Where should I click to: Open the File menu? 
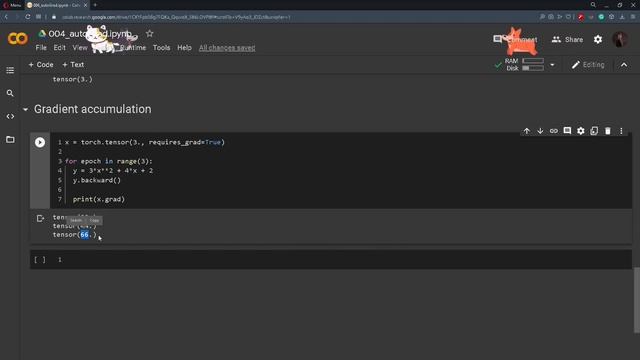(x=41, y=48)
